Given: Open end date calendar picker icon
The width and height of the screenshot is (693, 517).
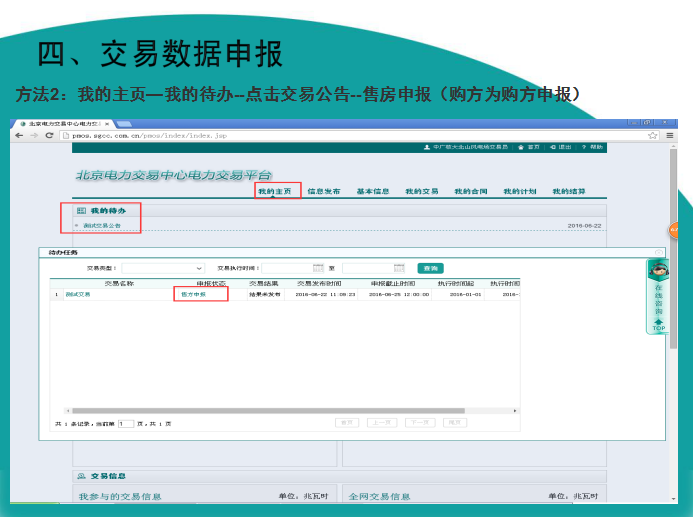Looking at the screenshot, I should tap(399, 268).
